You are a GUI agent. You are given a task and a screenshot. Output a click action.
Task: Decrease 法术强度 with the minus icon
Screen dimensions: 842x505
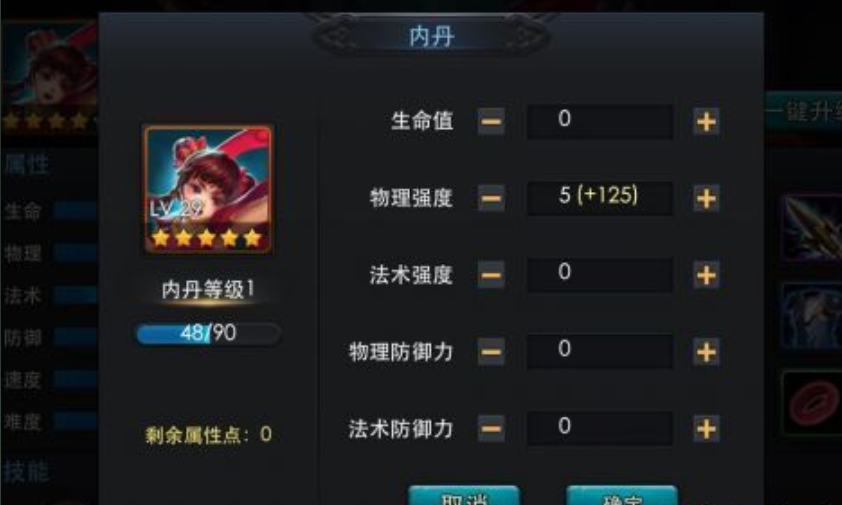491,275
